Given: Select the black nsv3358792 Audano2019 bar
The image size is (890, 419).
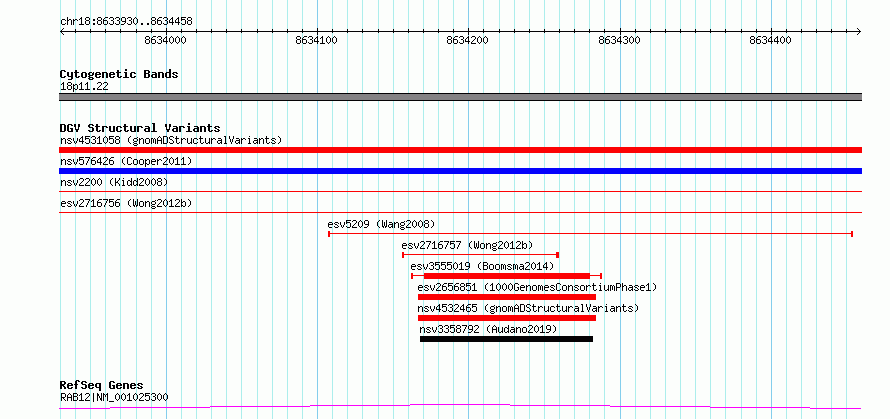Looking at the screenshot, I should tap(506, 339).
